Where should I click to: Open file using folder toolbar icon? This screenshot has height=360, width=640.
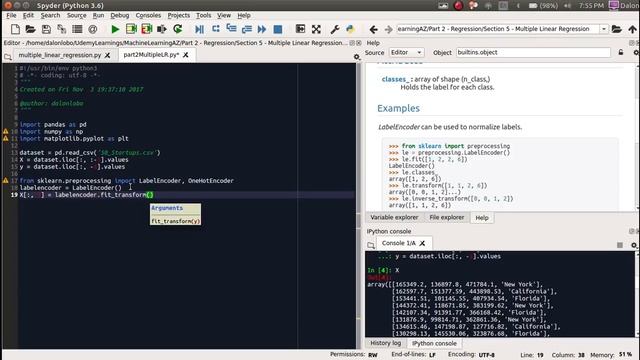coord(30,29)
